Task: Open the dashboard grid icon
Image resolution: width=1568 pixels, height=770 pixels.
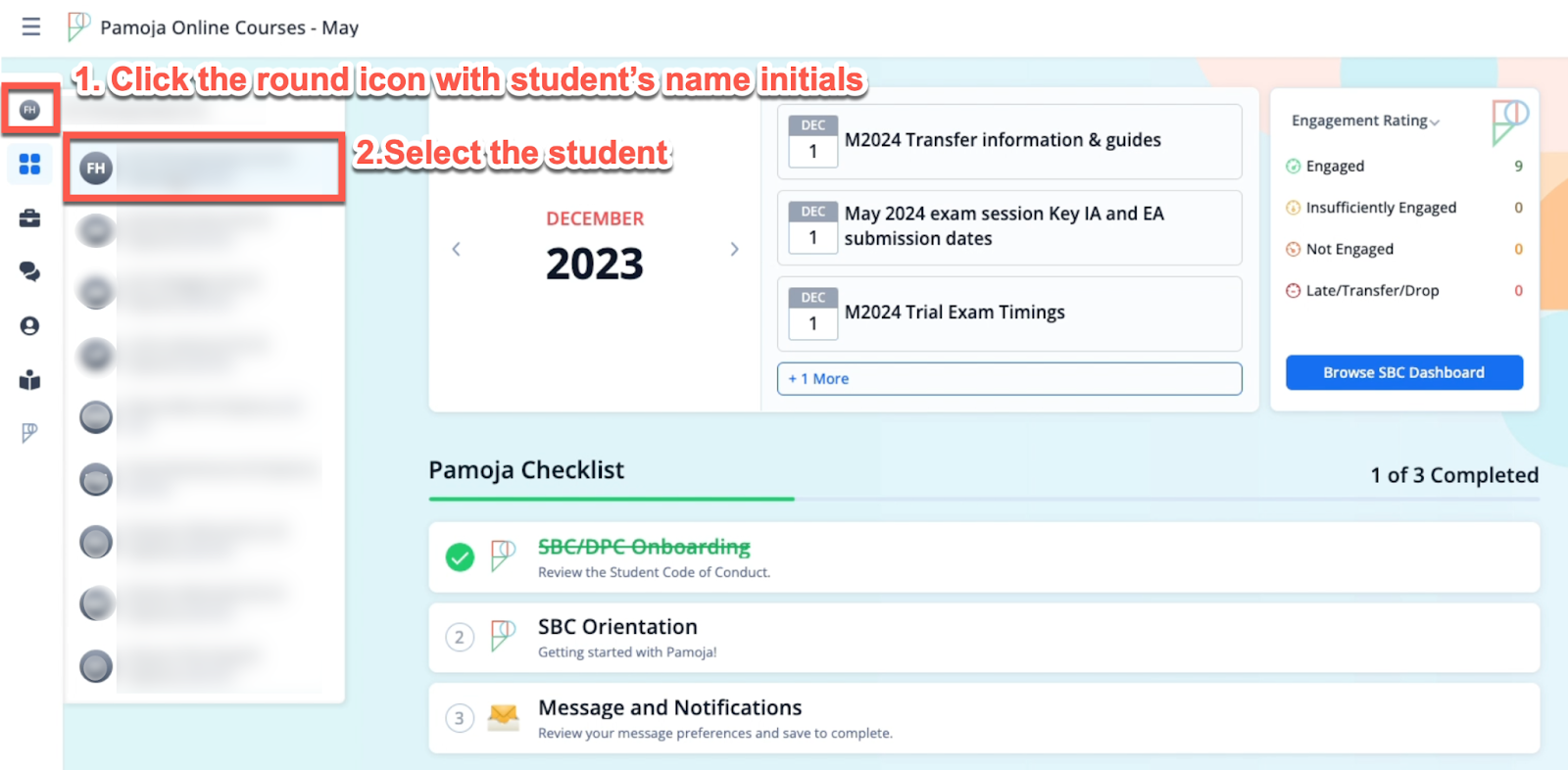Action: pyautogui.click(x=29, y=164)
